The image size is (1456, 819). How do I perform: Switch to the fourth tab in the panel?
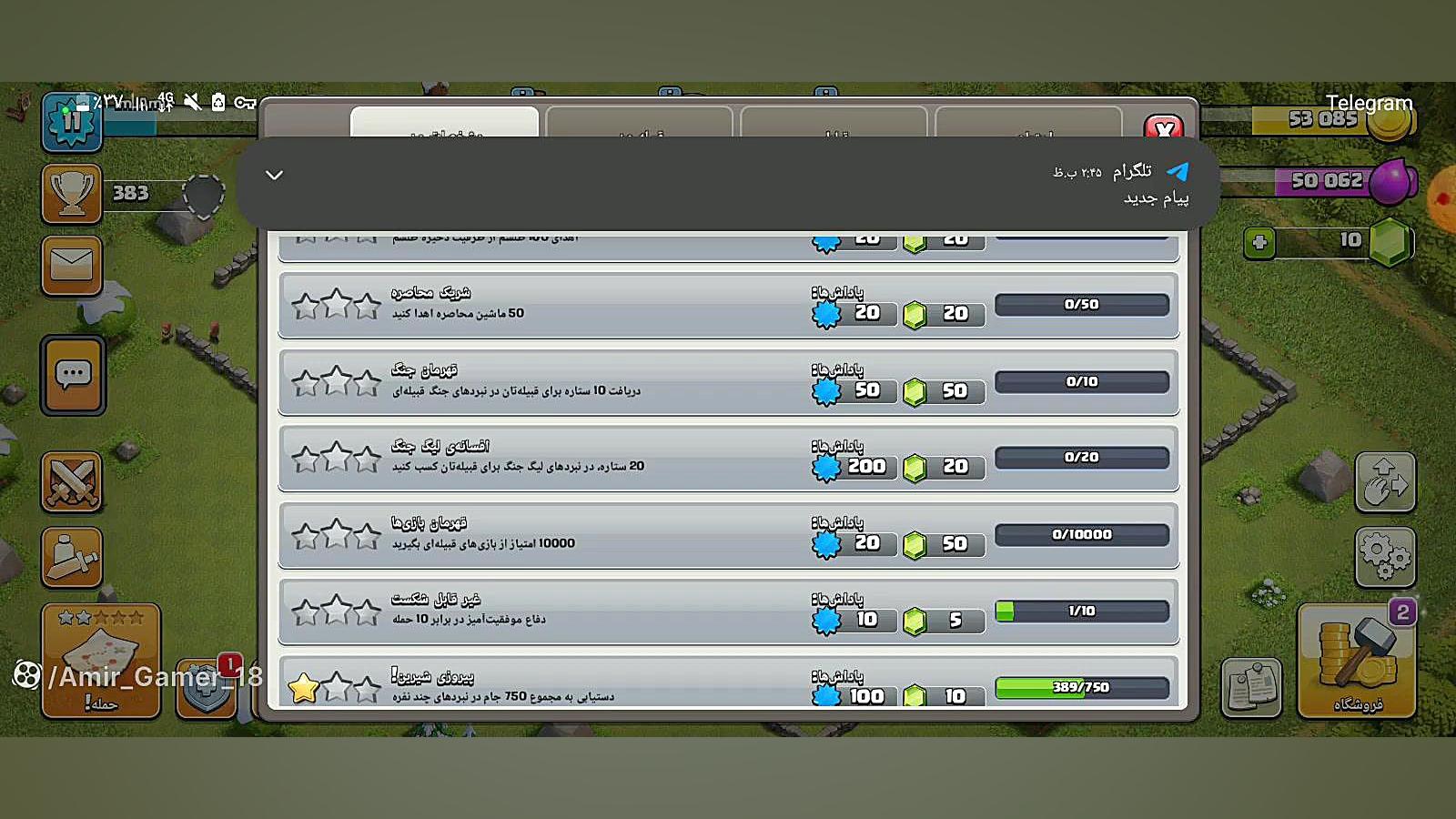click(1028, 122)
